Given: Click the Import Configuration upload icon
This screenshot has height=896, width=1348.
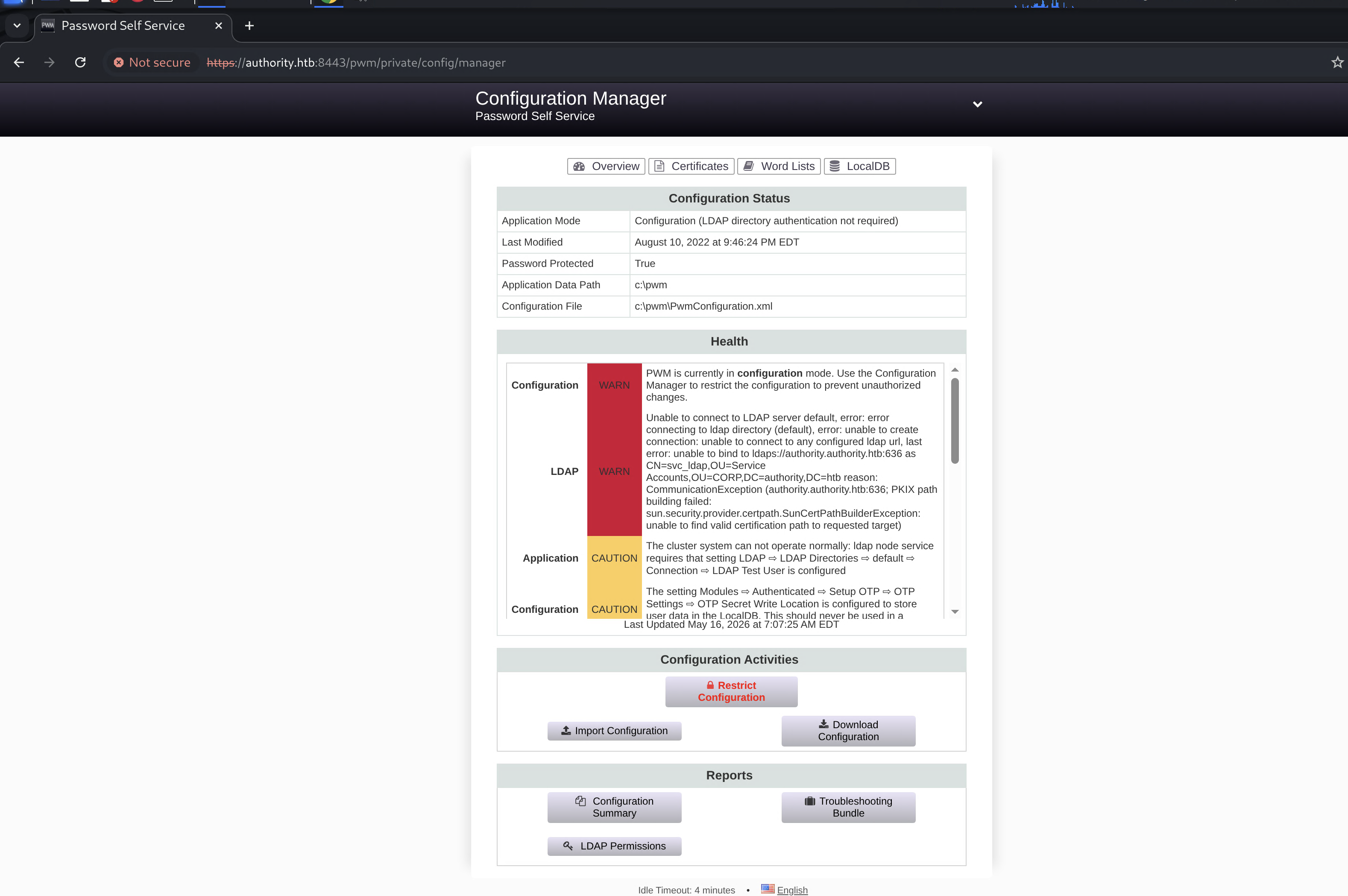Looking at the screenshot, I should [566, 730].
